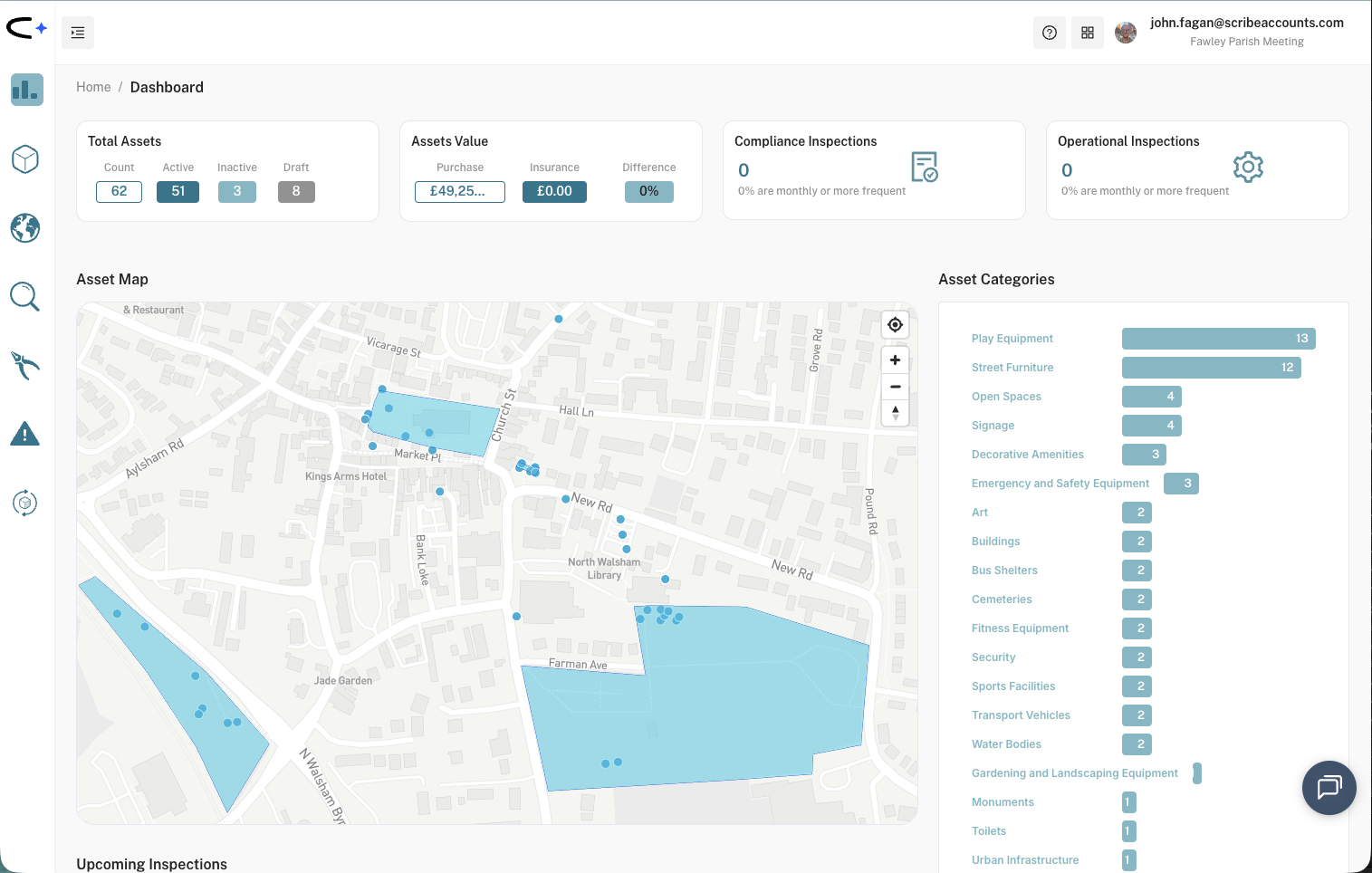This screenshot has width=1372, height=873.
Task: Click the rotating cube lifecycle icon in sidebar
Action: [24, 504]
